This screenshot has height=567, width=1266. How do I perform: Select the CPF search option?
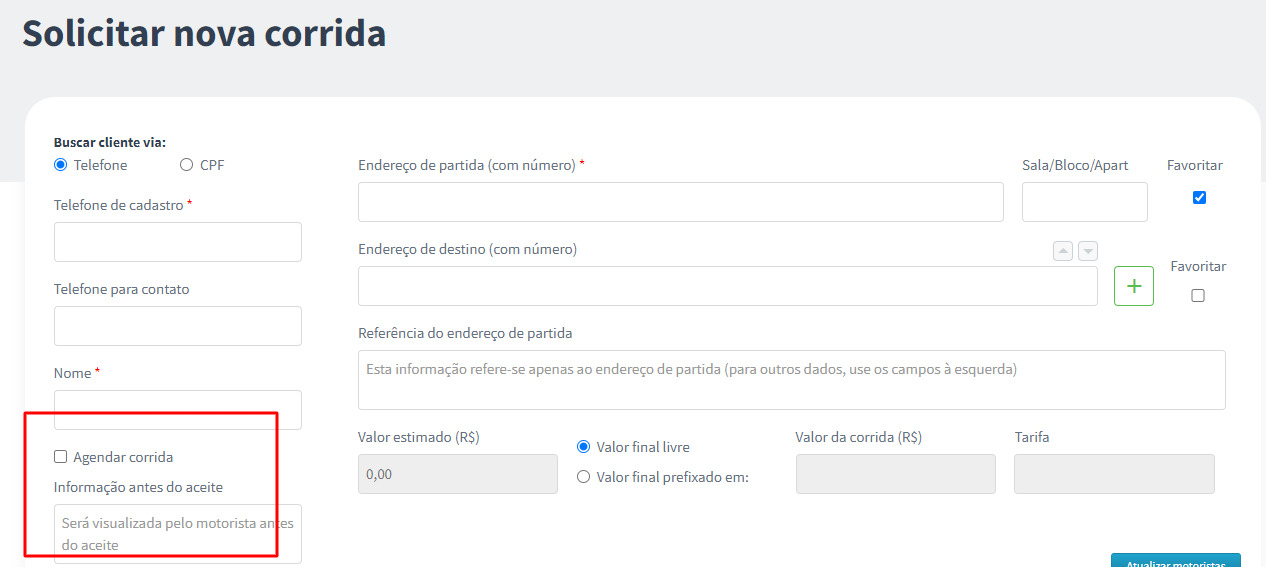tap(186, 165)
